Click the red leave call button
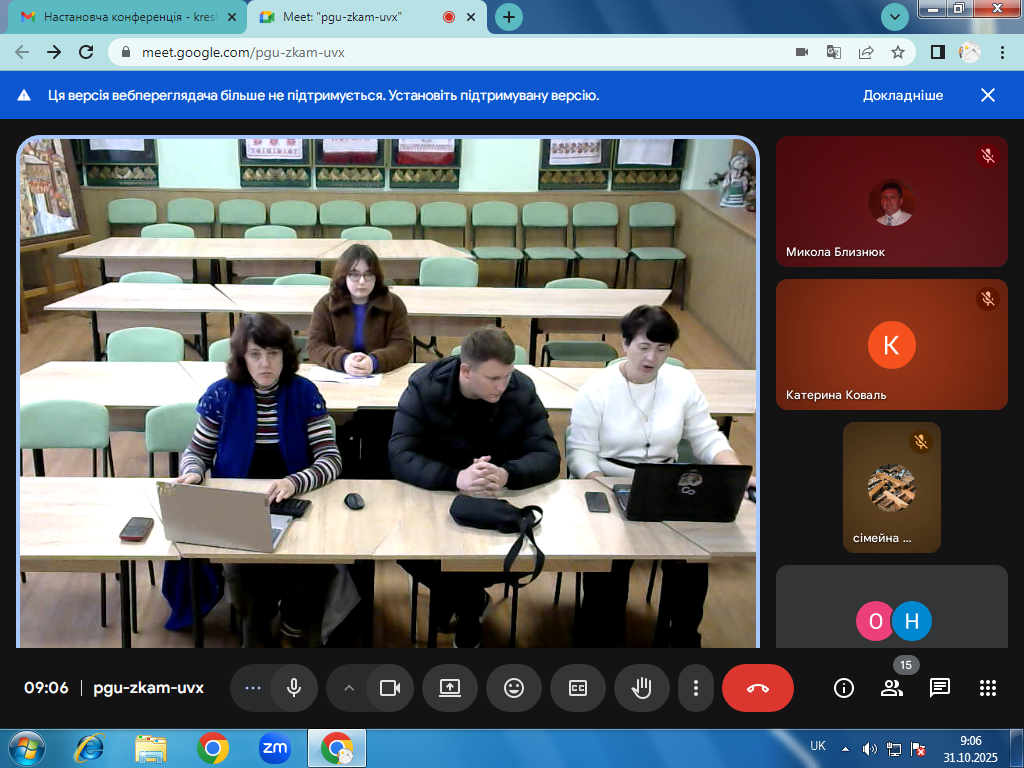 tap(757, 688)
